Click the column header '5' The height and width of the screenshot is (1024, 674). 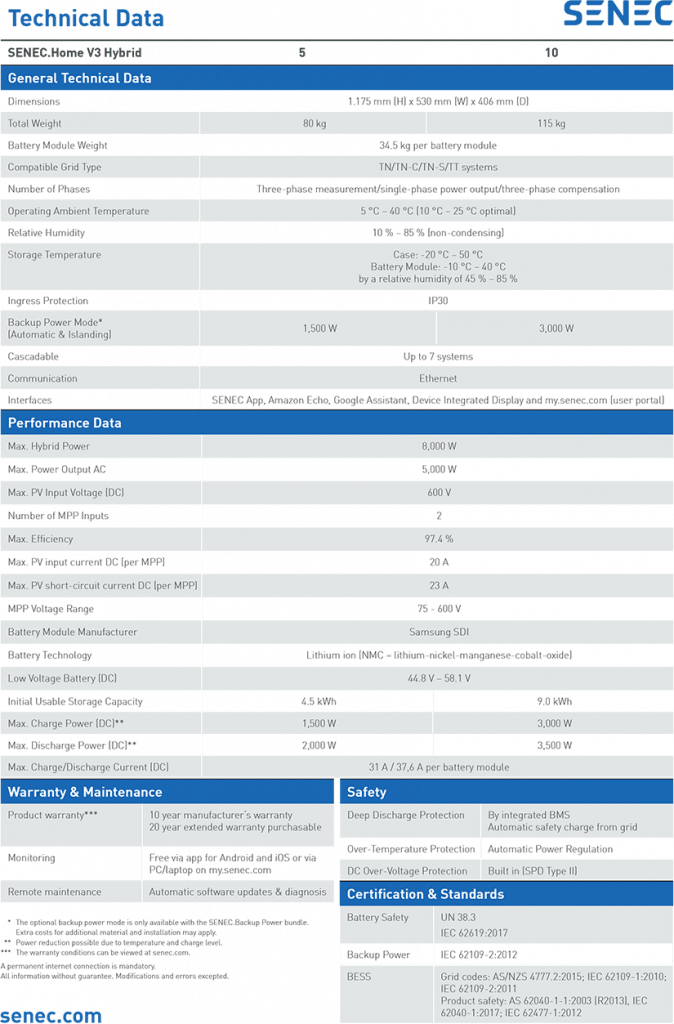tap(302, 53)
